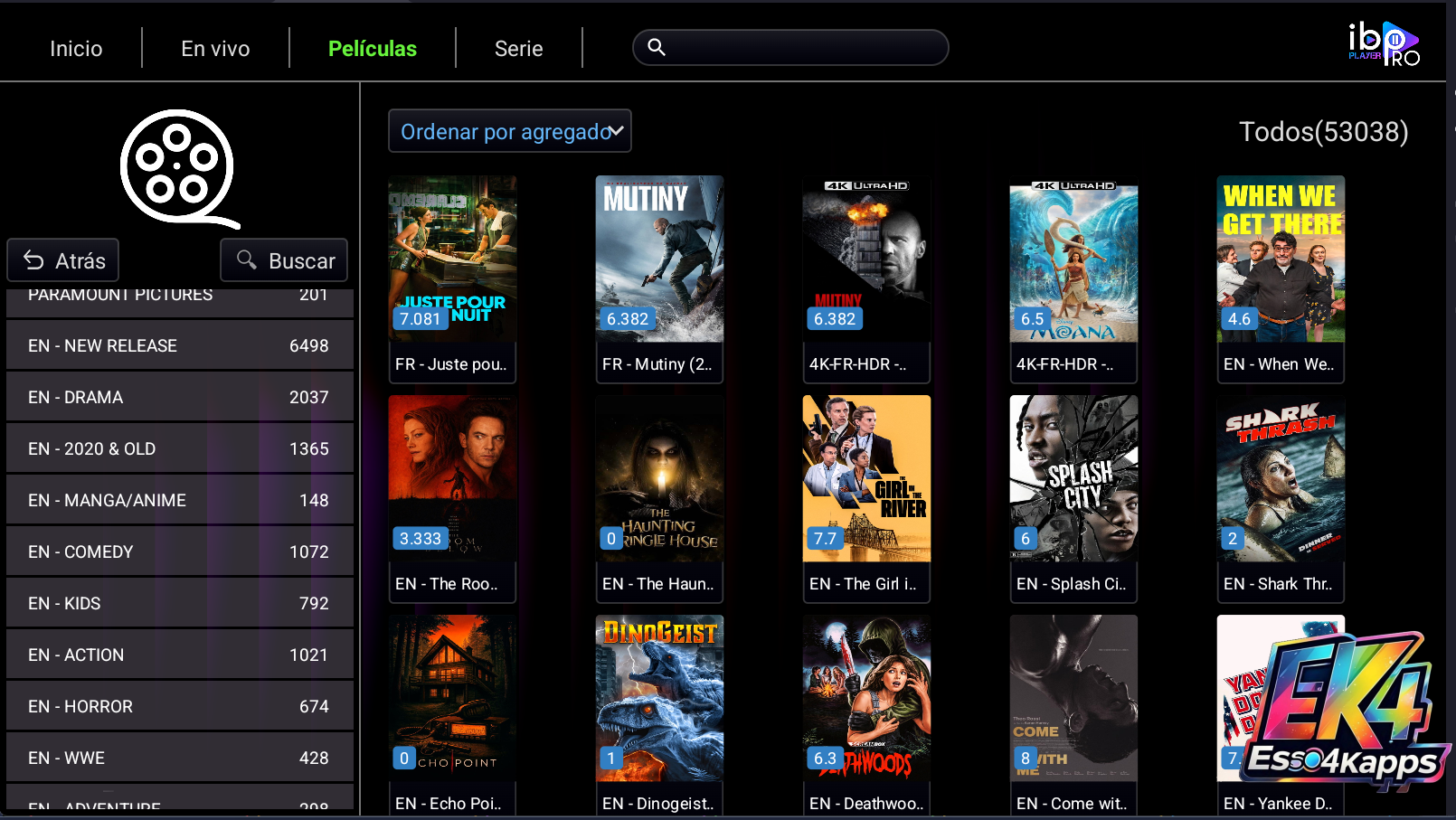Switch to the En vivo tab
This screenshot has width=1456, height=820.
215,49
